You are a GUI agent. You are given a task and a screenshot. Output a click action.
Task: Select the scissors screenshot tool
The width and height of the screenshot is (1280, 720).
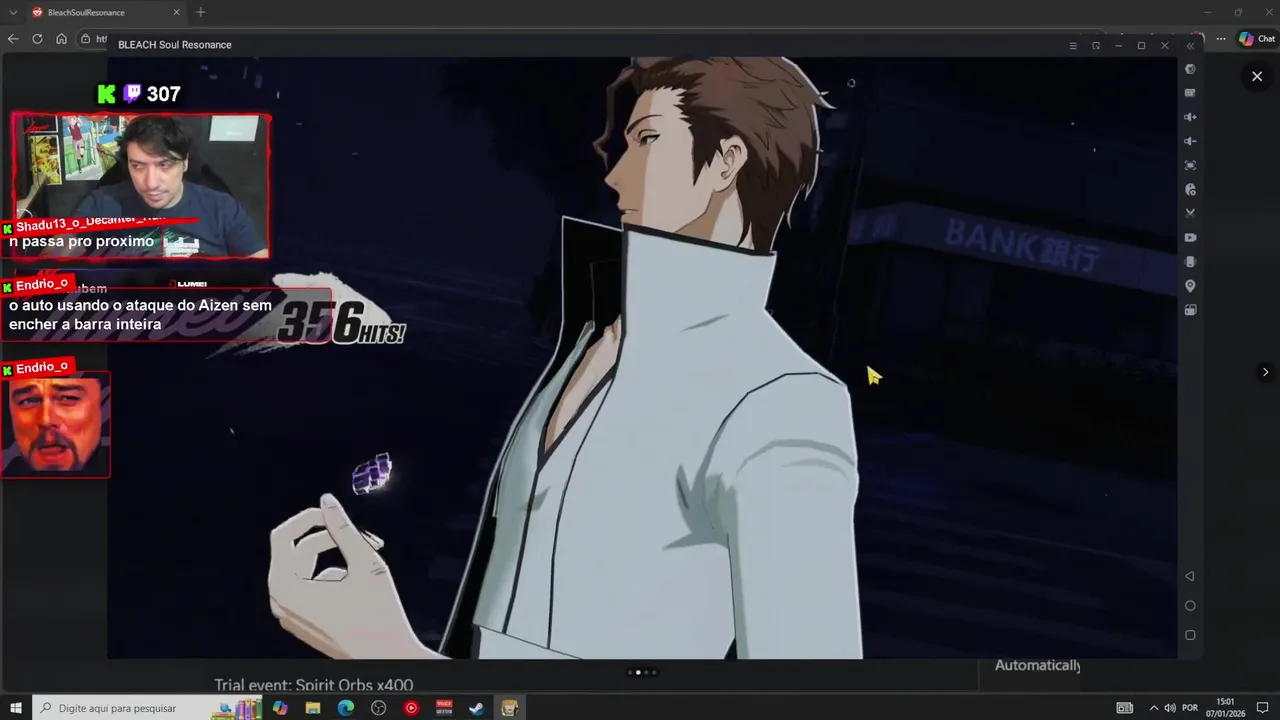1190,213
